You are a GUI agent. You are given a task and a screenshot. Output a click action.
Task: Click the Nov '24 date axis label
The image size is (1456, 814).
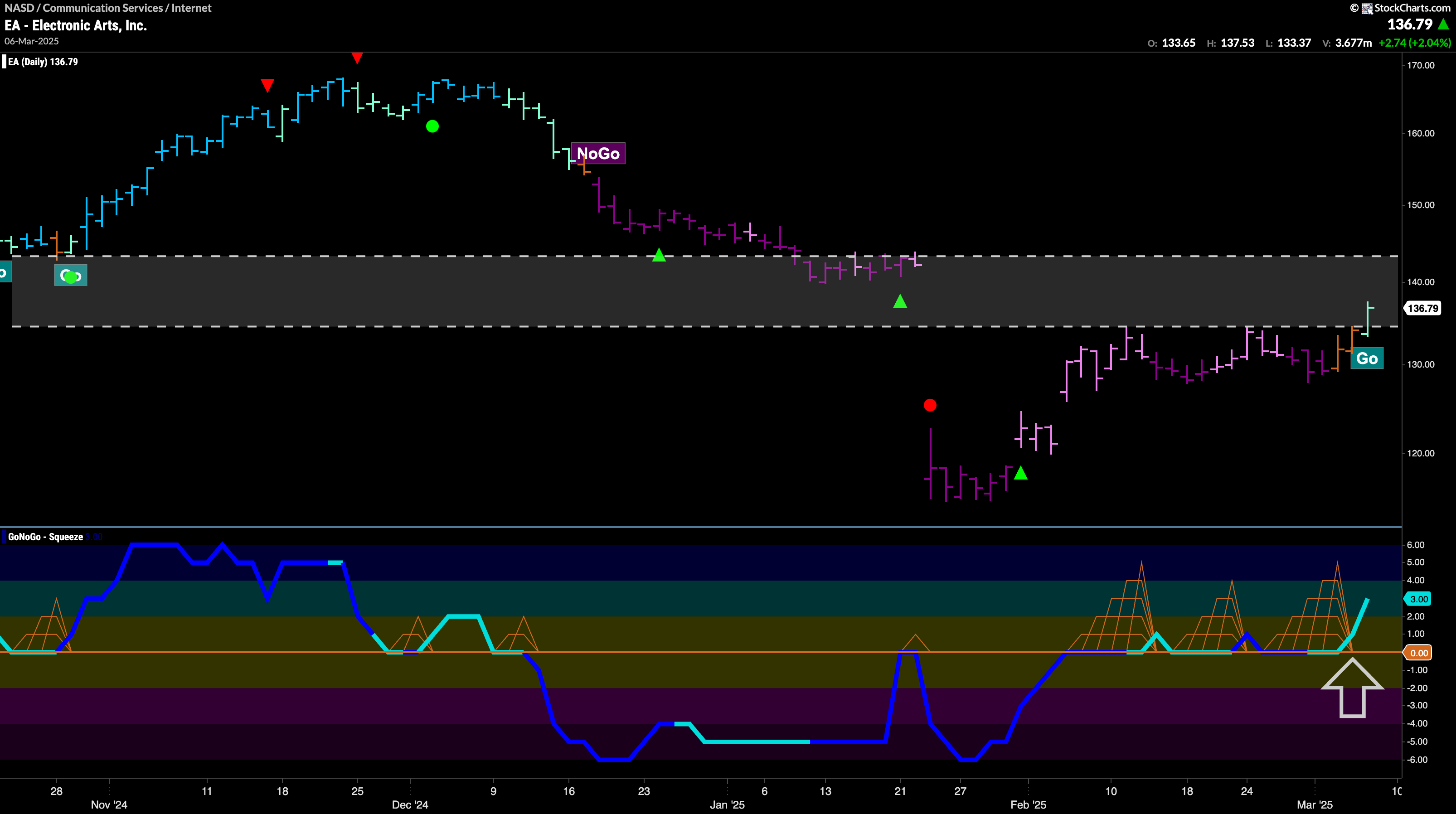tap(109, 805)
